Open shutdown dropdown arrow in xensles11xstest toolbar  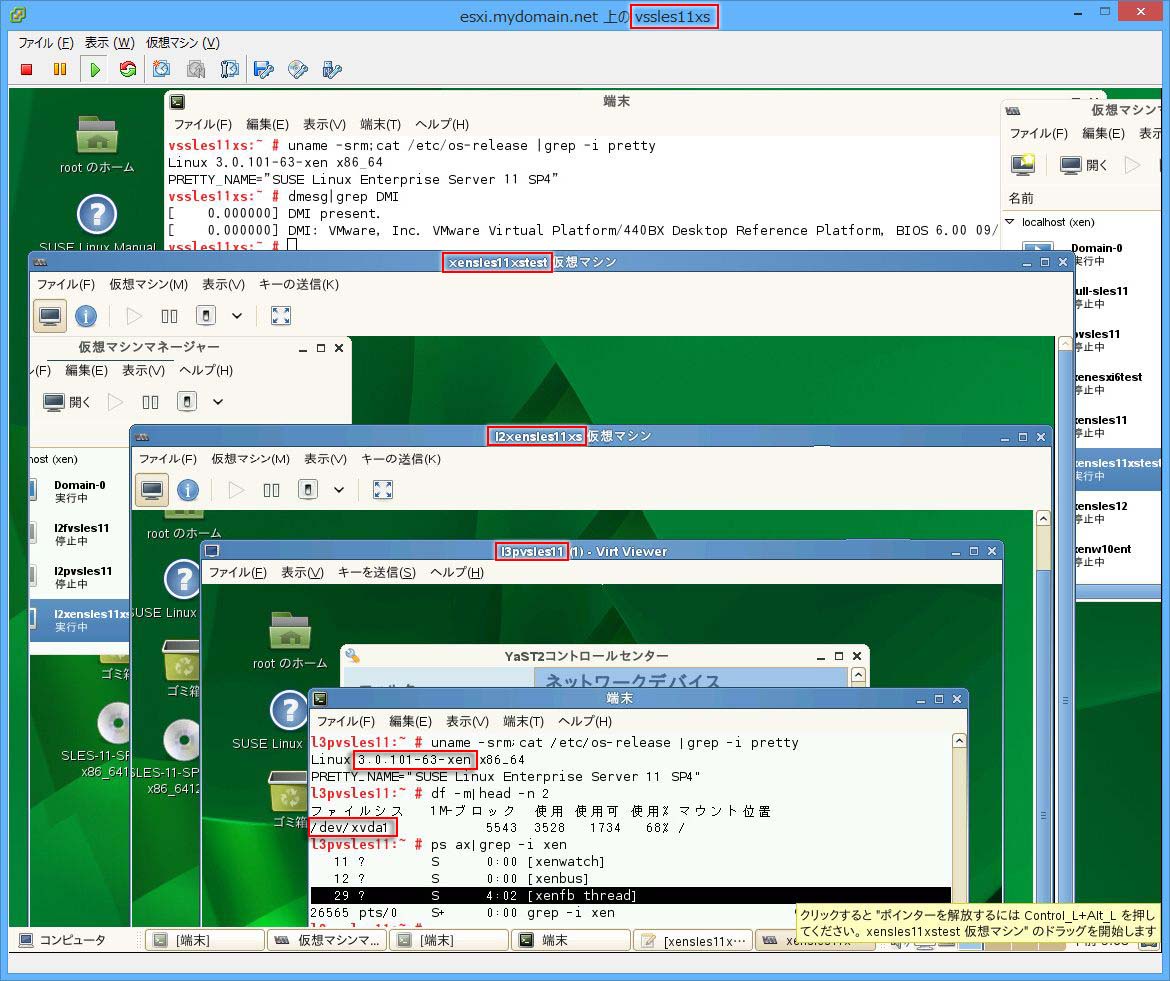[x=237, y=316]
